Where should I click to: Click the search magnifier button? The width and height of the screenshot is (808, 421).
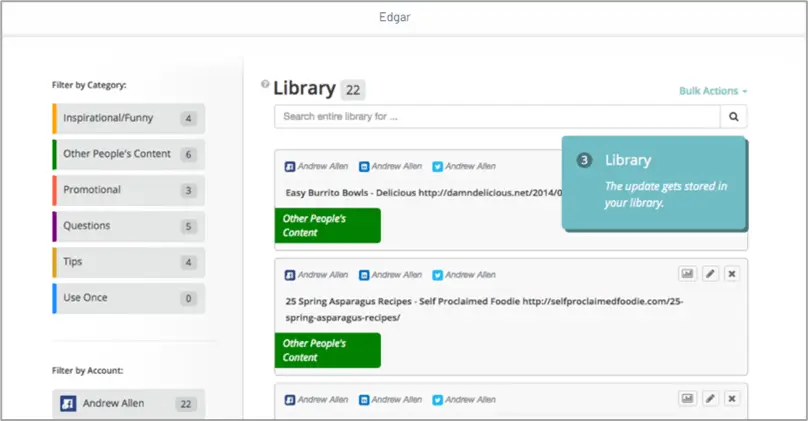733,117
